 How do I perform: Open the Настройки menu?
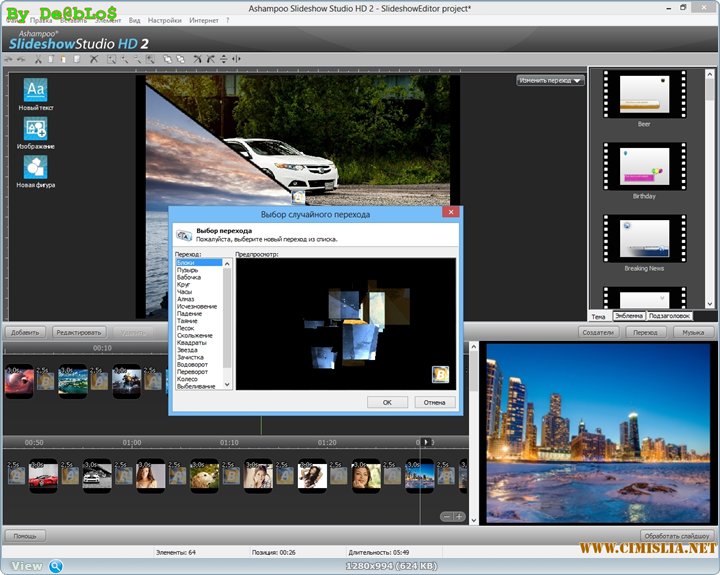tap(164, 20)
